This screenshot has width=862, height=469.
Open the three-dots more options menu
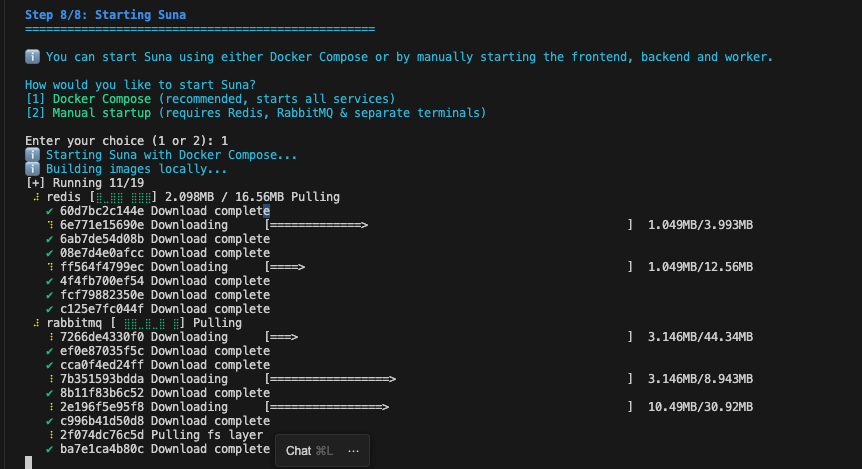click(x=353, y=451)
